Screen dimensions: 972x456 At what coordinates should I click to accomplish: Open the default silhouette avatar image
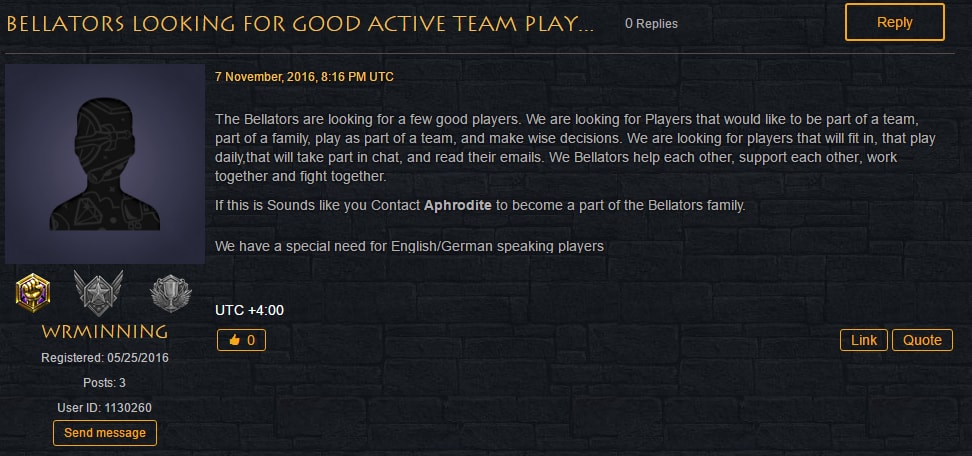105,164
